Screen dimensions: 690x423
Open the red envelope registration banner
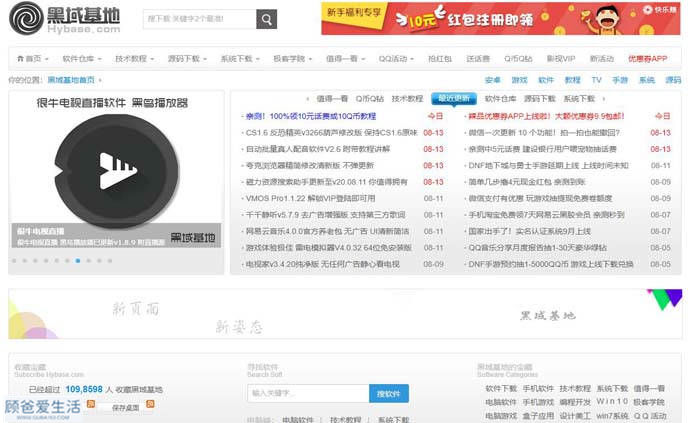point(501,18)
